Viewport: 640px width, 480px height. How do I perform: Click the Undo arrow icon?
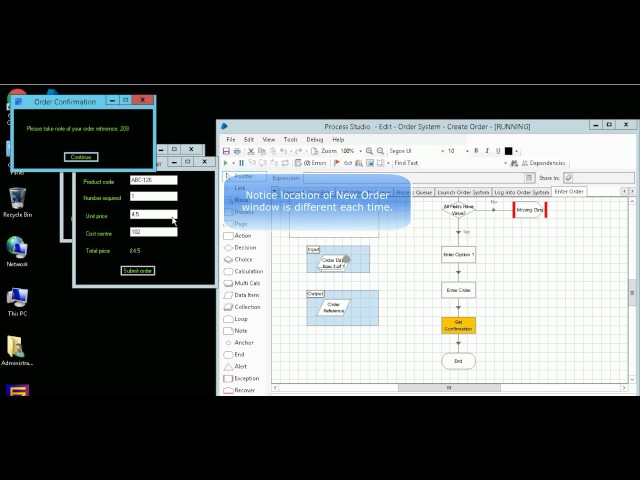(283, 151)
